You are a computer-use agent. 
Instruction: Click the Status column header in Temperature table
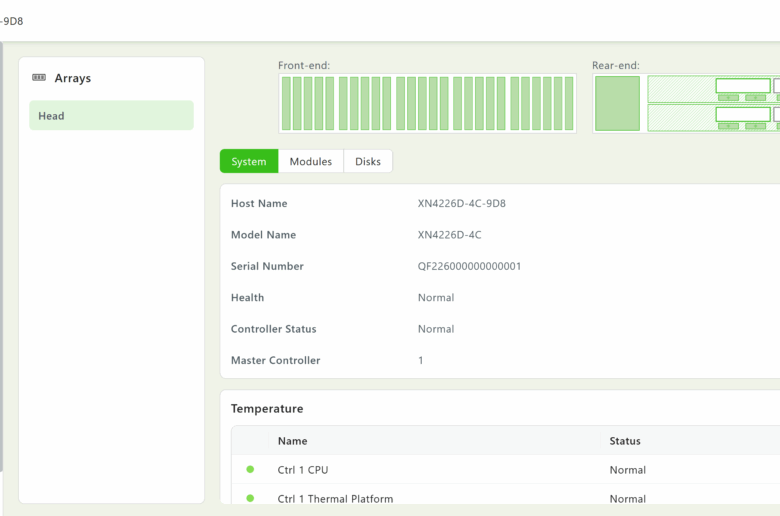click(625, 441)
